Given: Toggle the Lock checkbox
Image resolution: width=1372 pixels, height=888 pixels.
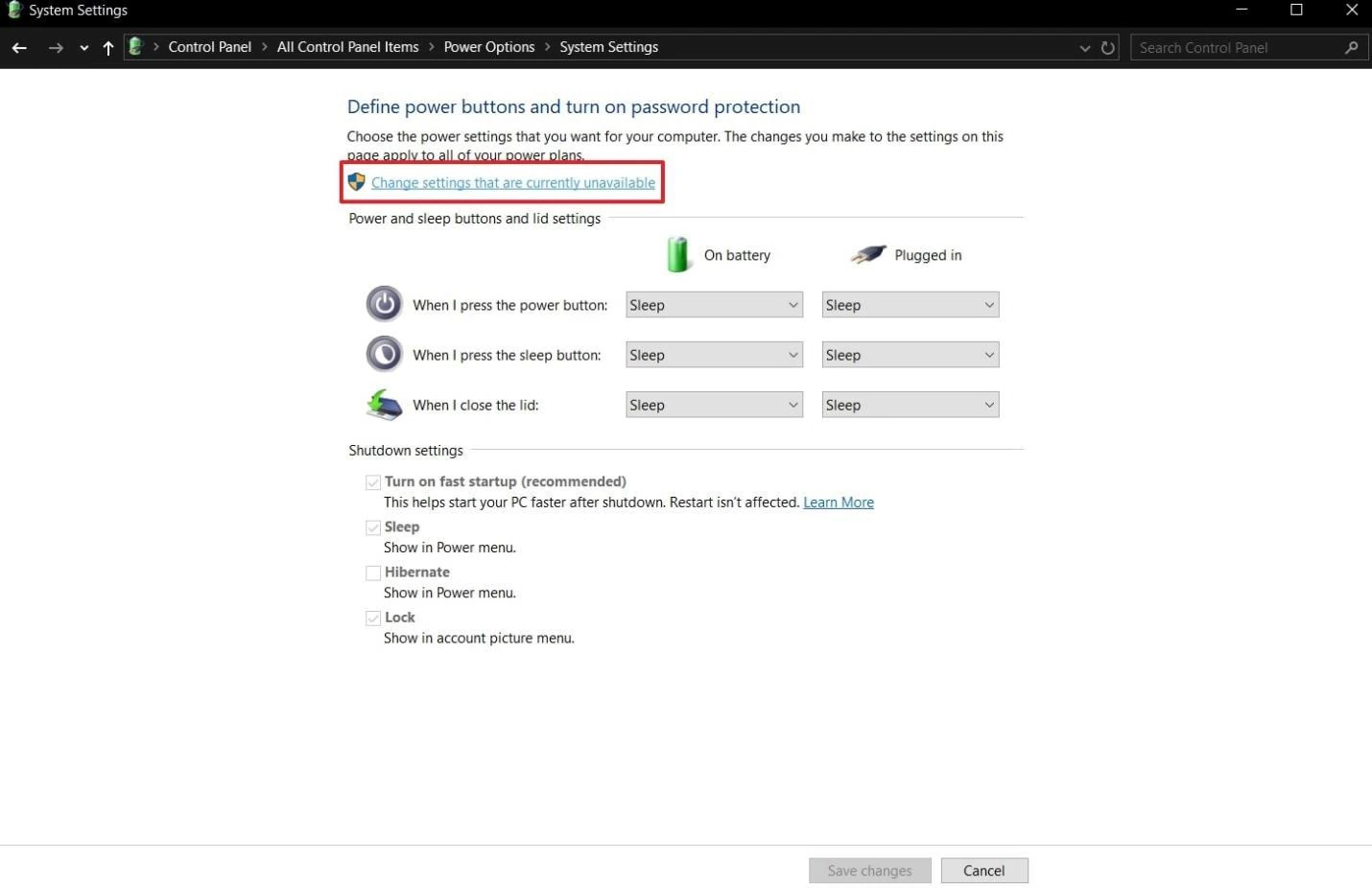Looking at the screenshot, I should point(373,619).
